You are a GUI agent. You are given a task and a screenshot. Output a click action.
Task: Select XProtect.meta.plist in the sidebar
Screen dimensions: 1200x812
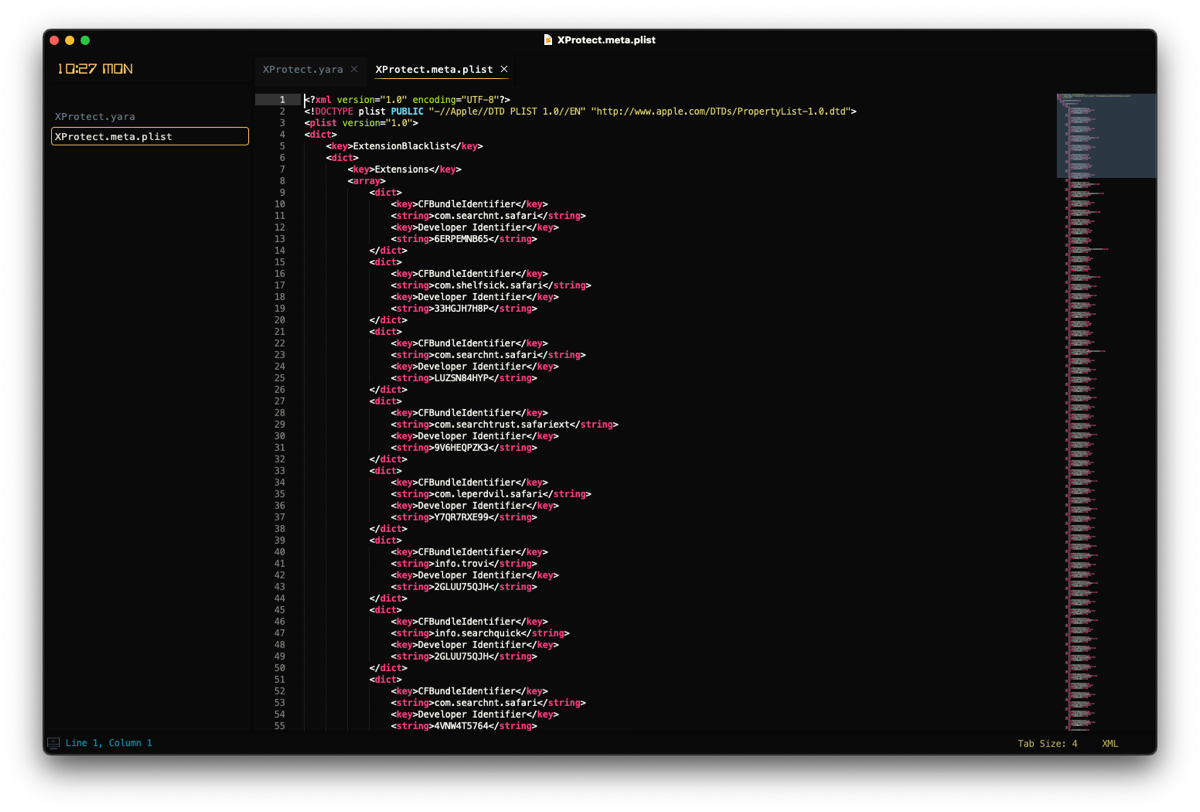click(x=150, y=136)
